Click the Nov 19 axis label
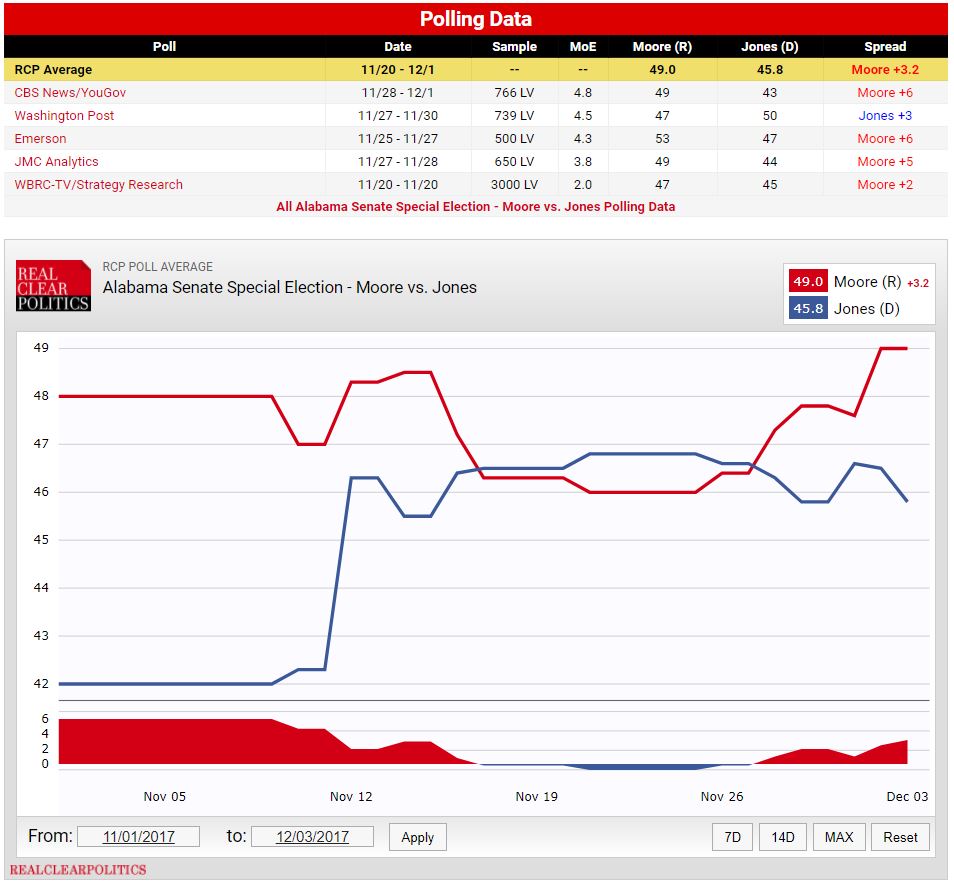 click(536, 797)
